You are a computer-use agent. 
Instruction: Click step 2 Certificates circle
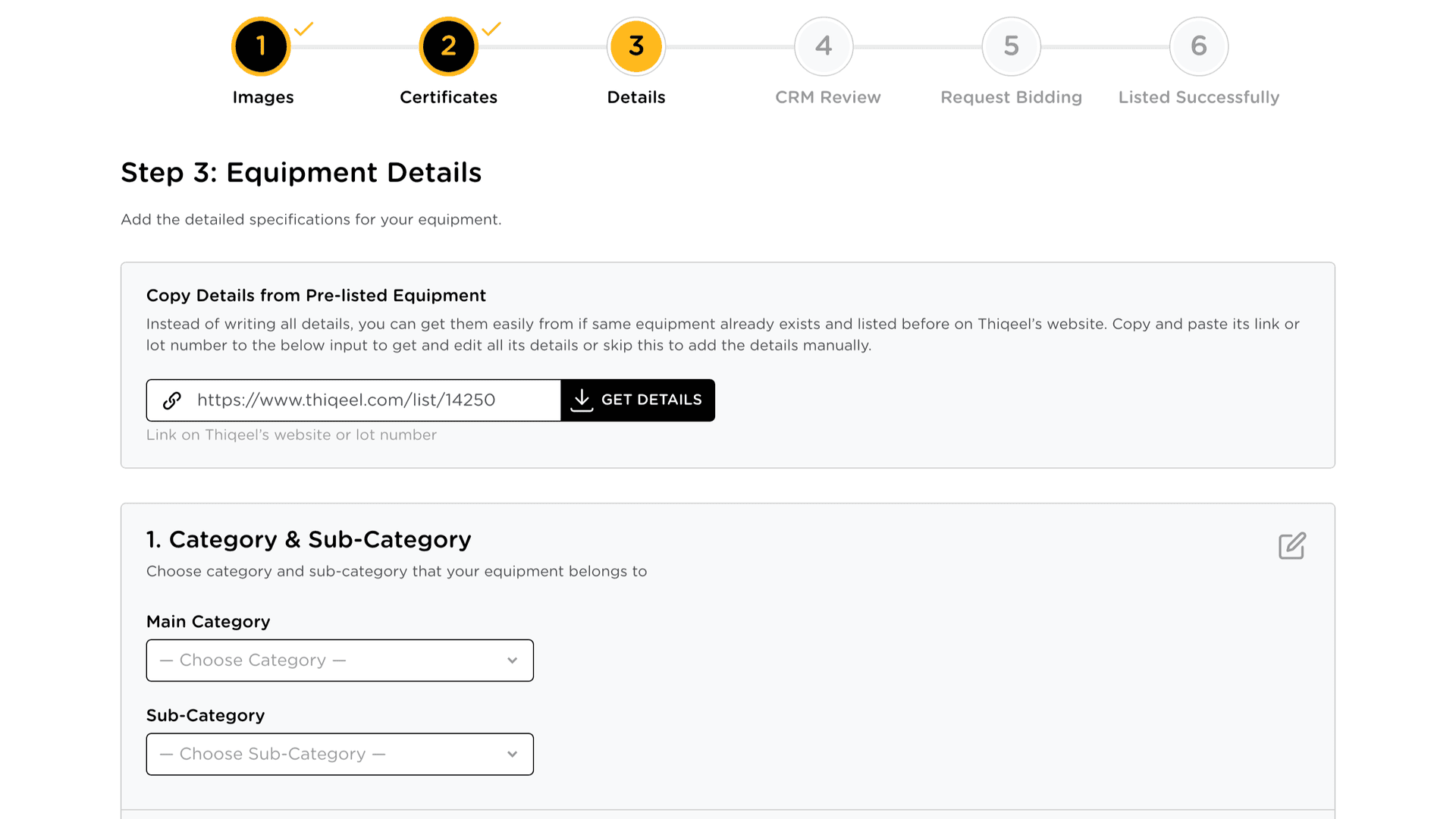[x=448, y=46]
